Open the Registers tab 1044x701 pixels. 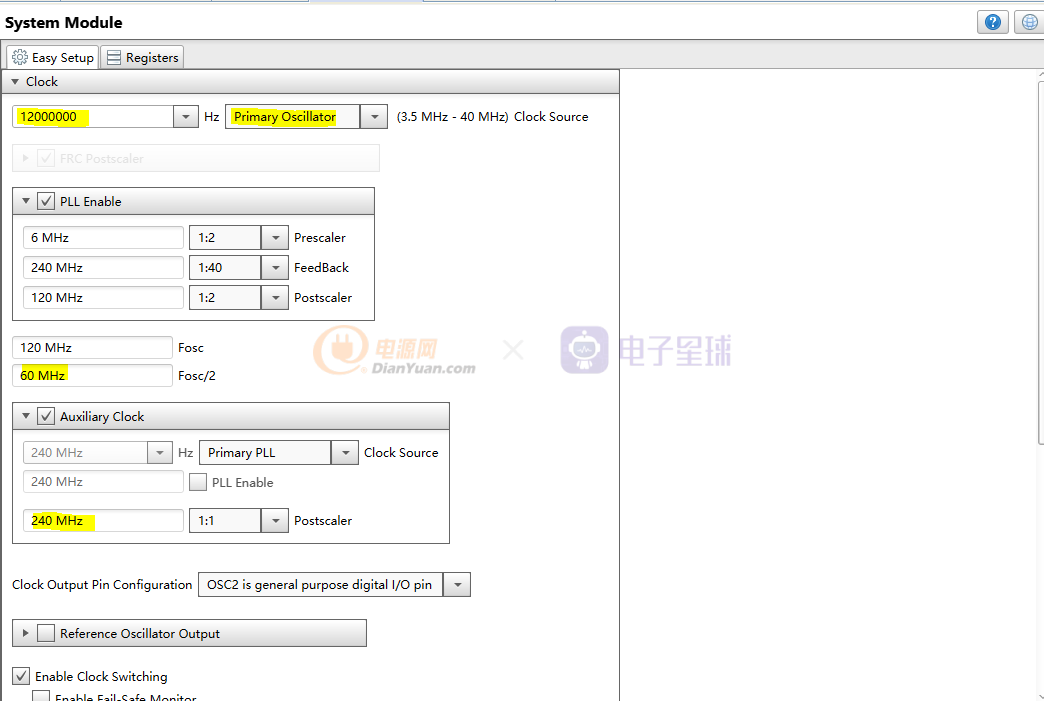coord(142,58)
